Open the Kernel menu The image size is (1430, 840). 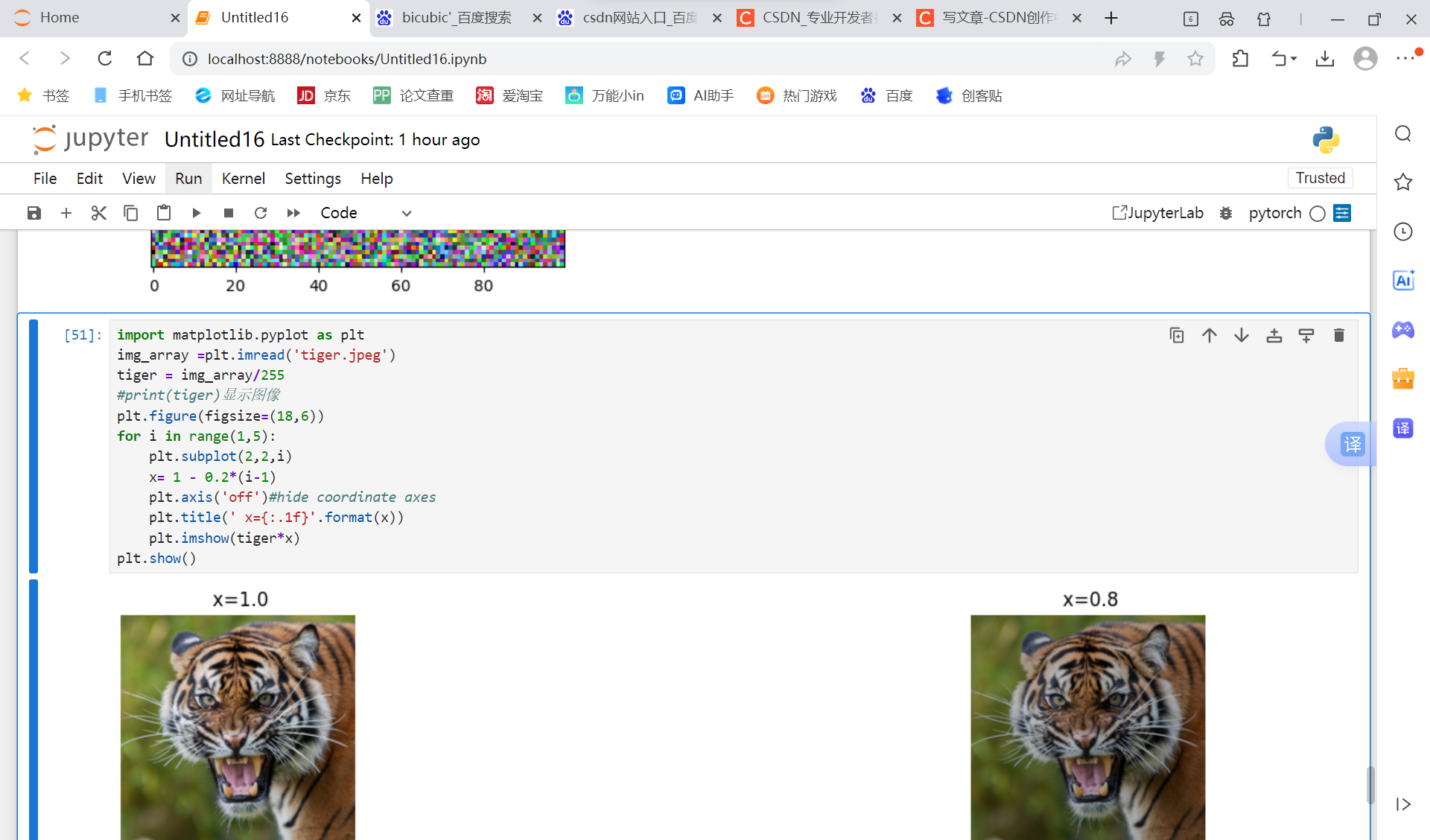click(243, 179)
